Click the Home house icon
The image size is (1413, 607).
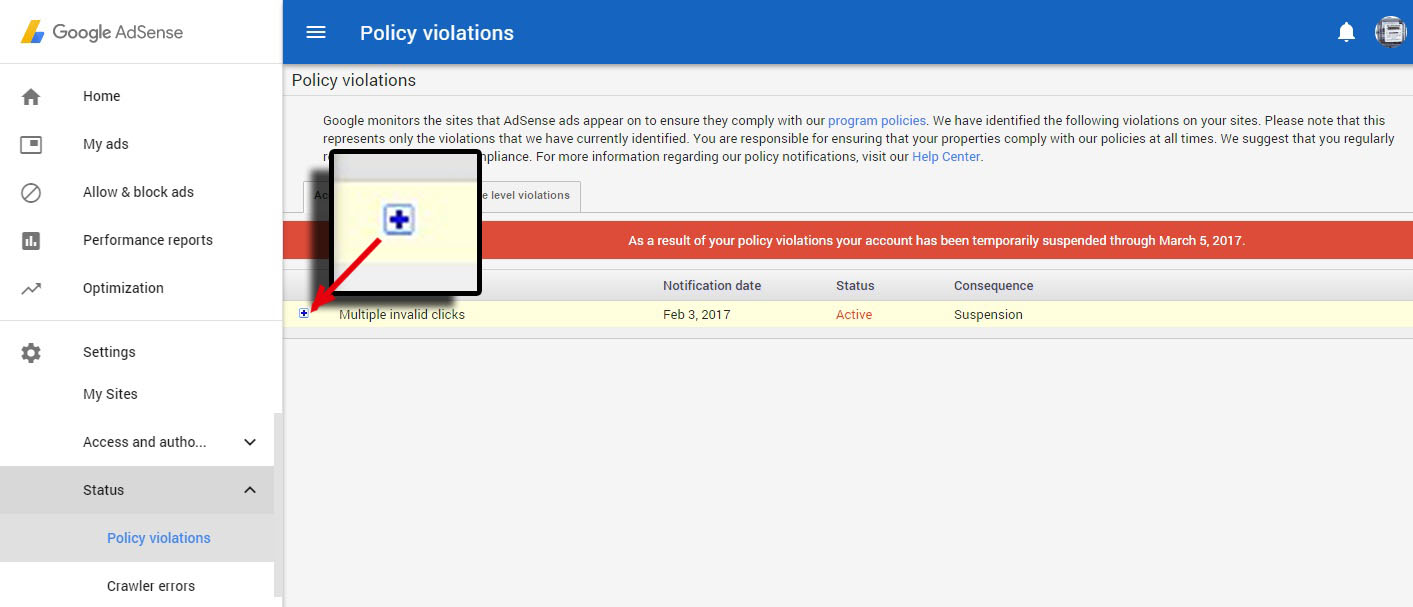31,96
